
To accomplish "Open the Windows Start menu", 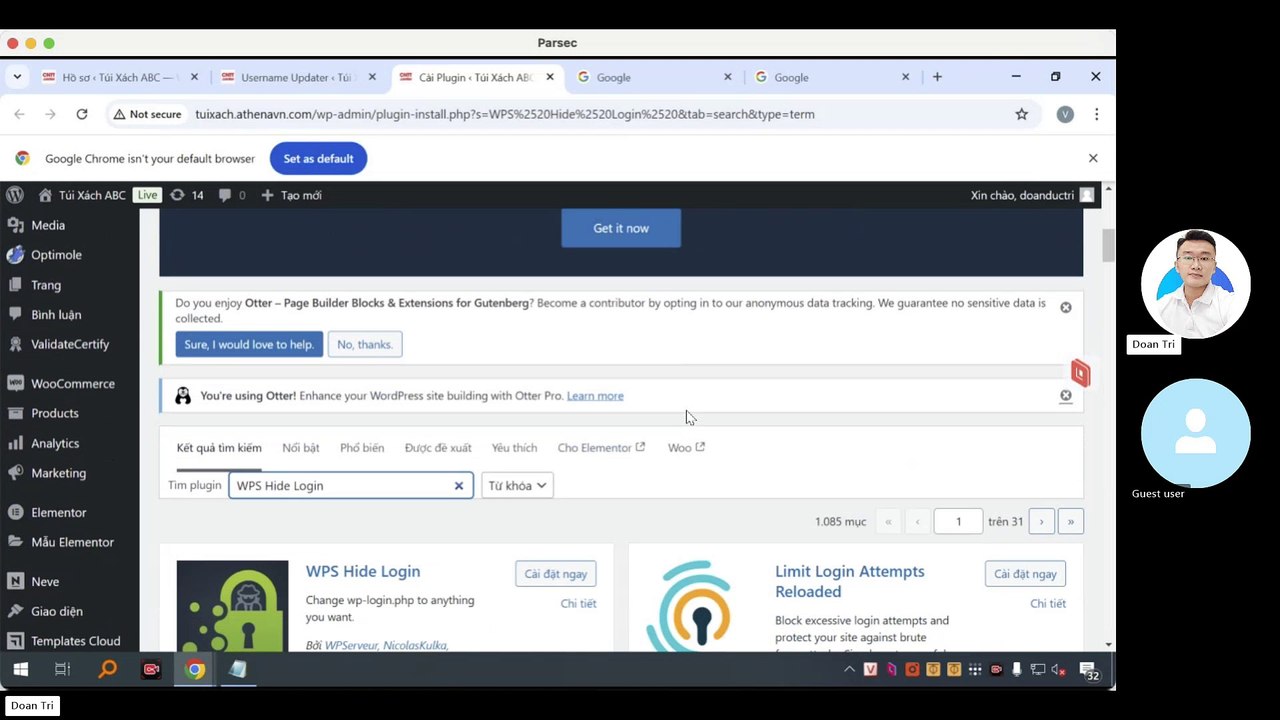I will click(20, 670).
